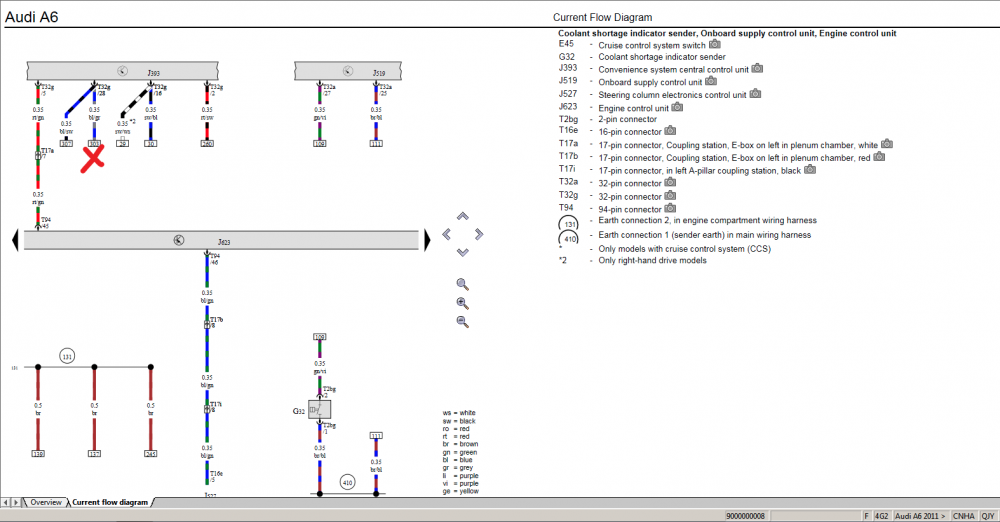
Task: Click the plain magnifier to reset zoom
Action: tap(462, 285)
